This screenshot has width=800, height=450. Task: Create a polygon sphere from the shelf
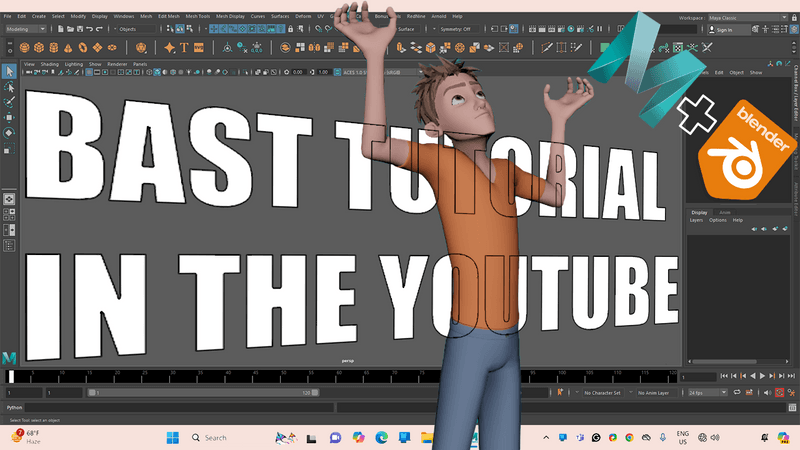[24, 47]
